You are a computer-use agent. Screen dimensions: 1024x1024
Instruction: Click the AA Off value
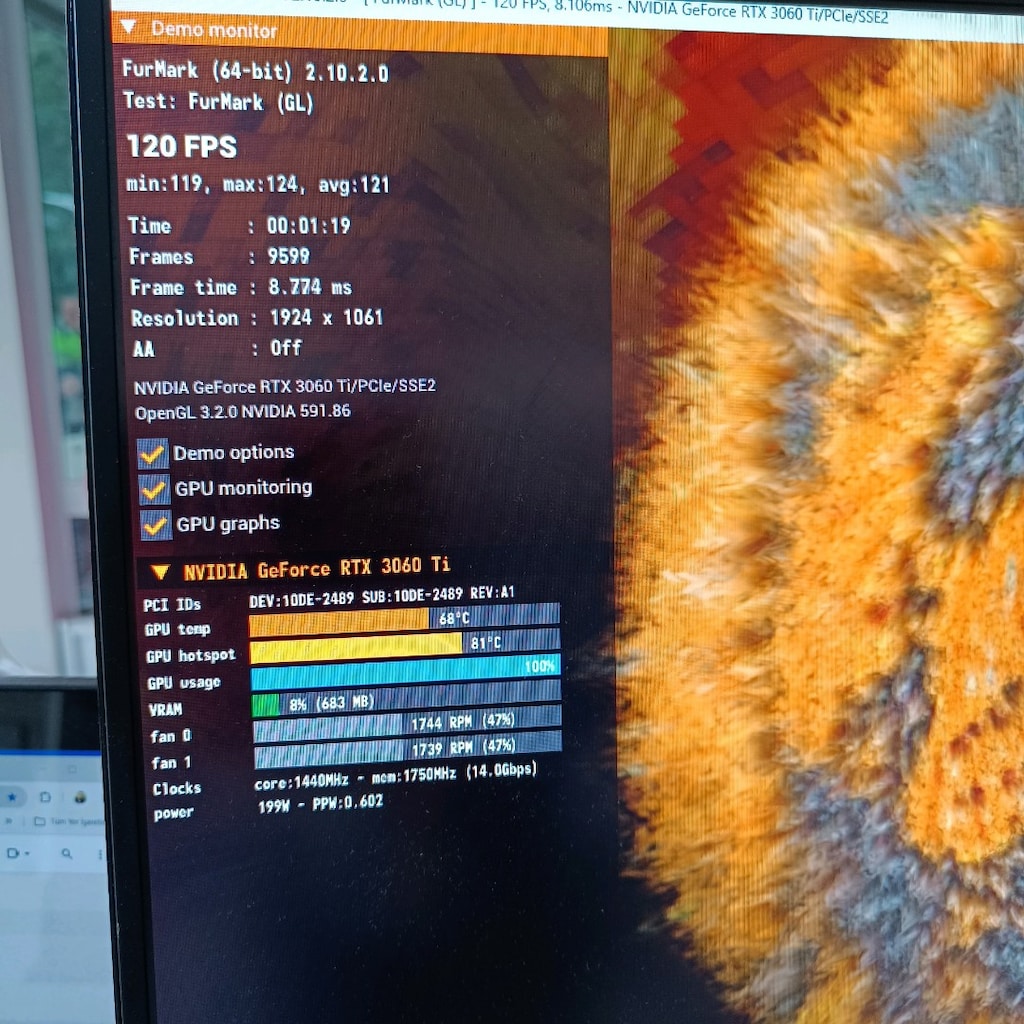point(286,347)
